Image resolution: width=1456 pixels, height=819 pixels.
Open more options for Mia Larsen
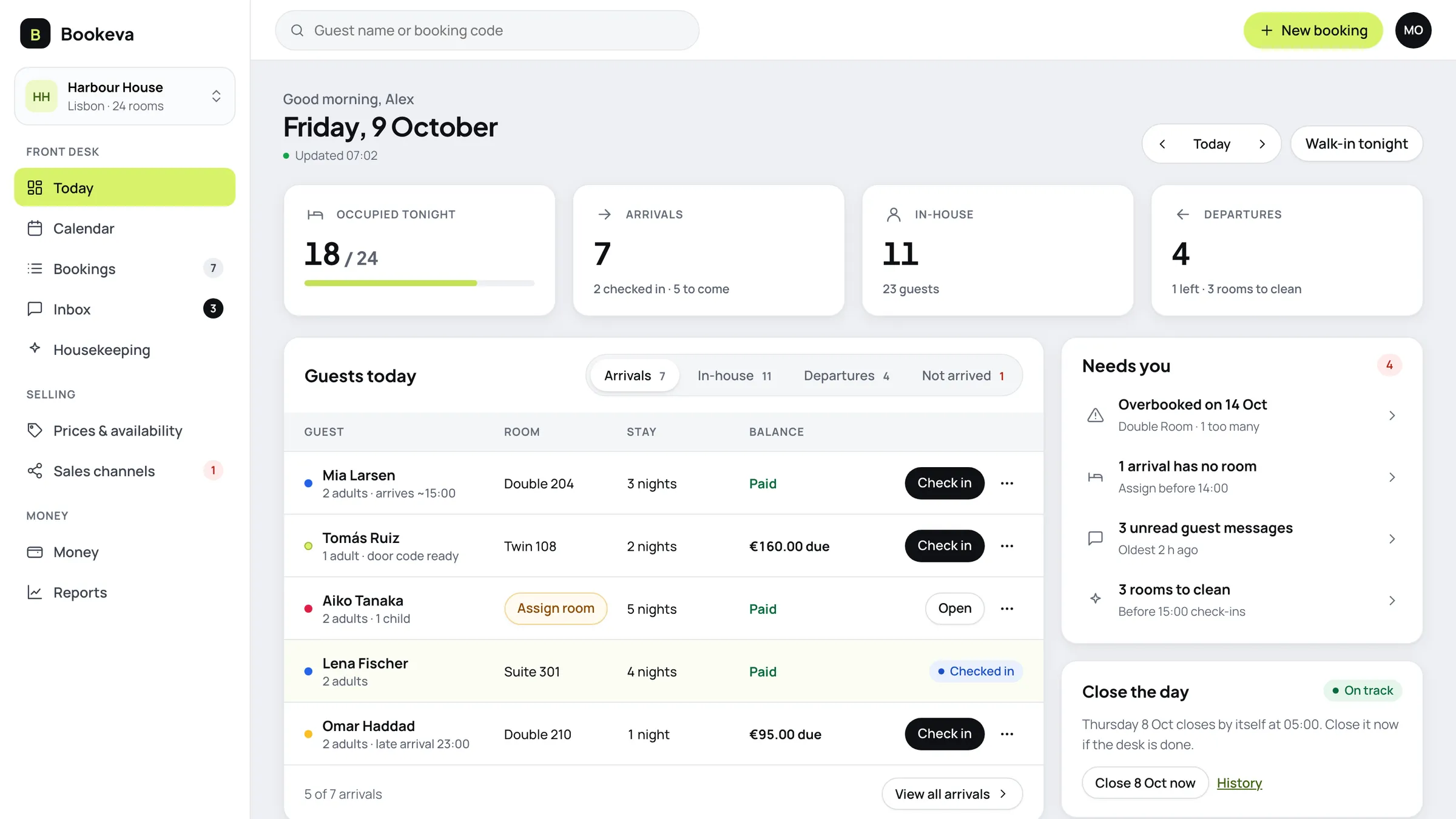click(x=1007, y=483)
